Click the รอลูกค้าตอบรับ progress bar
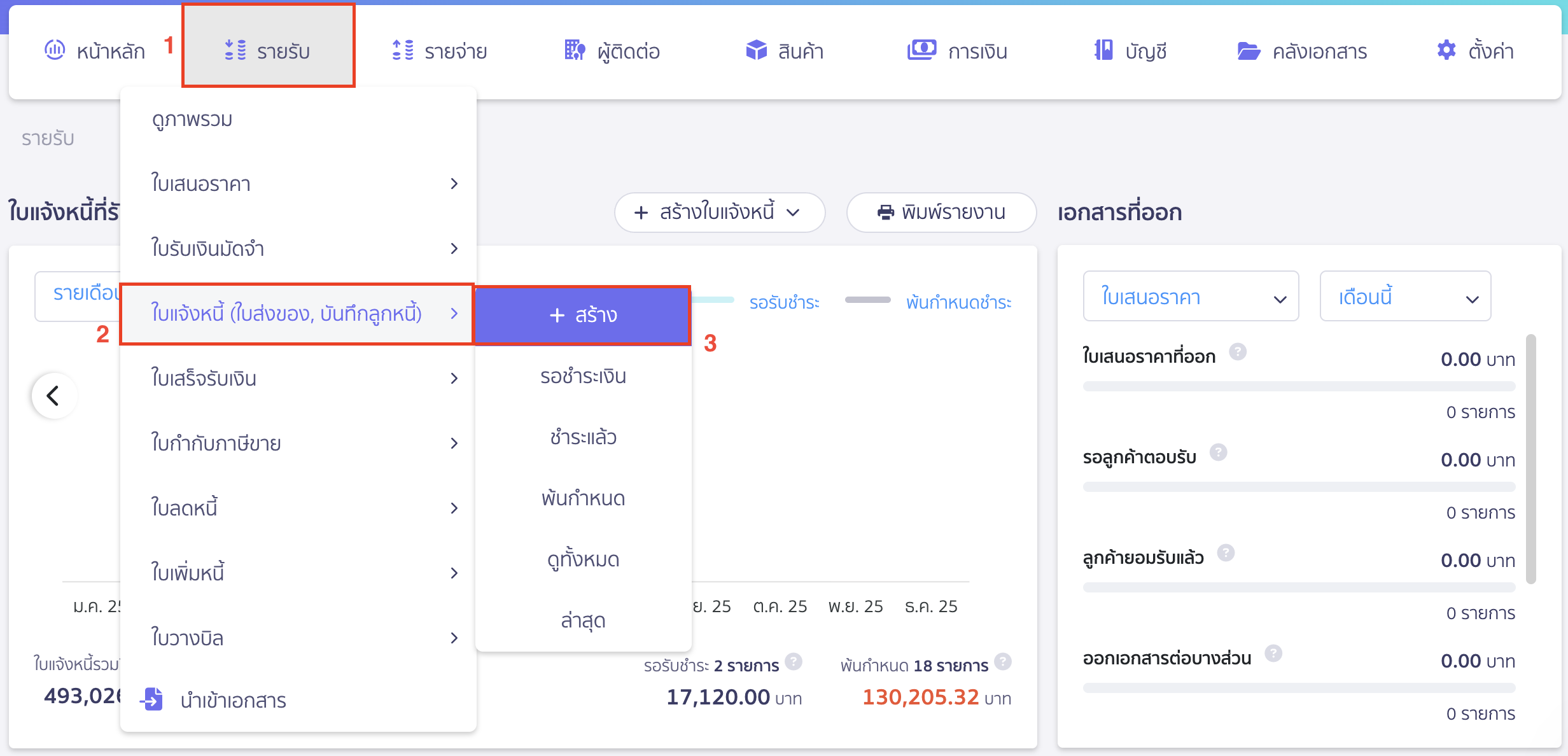This screenshot has width=1568, height=756. click(x=1299, y=487)
